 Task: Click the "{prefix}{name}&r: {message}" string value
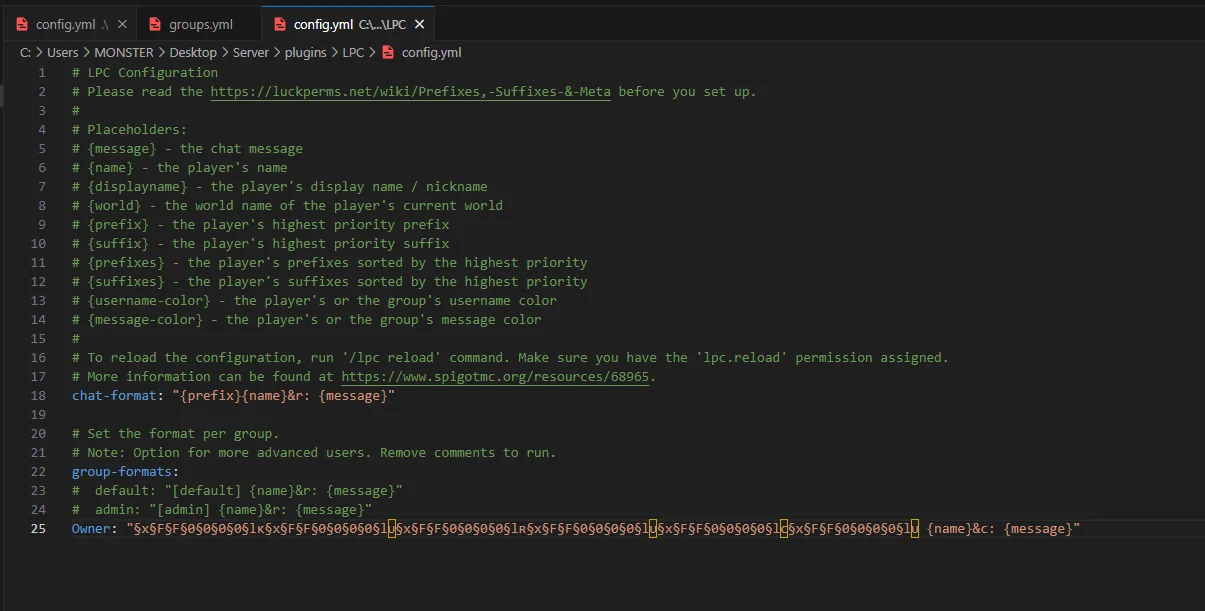[284, 396]
